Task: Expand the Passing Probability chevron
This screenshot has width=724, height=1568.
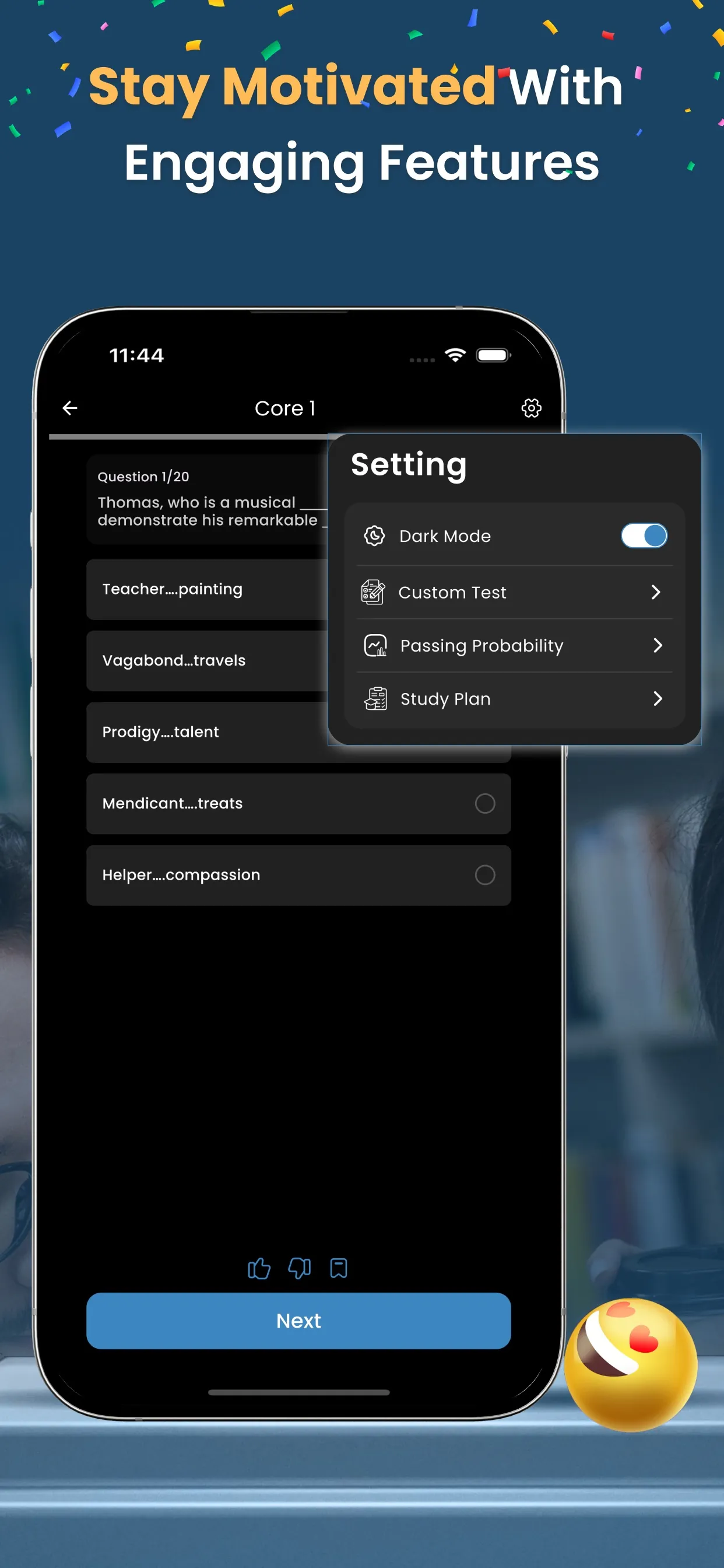Action: 657,645
